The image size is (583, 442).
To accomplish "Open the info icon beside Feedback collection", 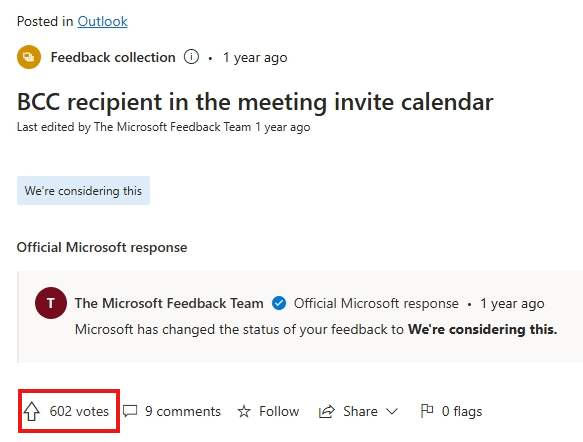I will tap(191, 57).
